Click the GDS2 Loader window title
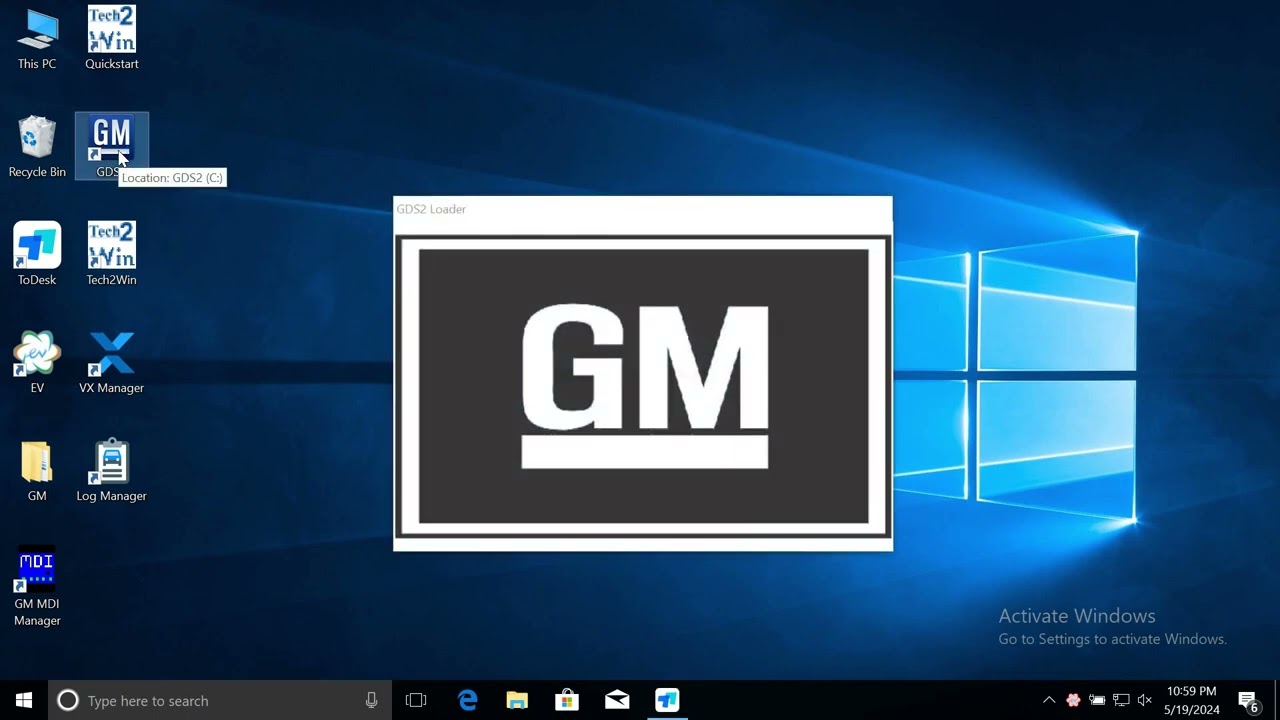This screenshot has width=1280, height=720. [431, 209]
